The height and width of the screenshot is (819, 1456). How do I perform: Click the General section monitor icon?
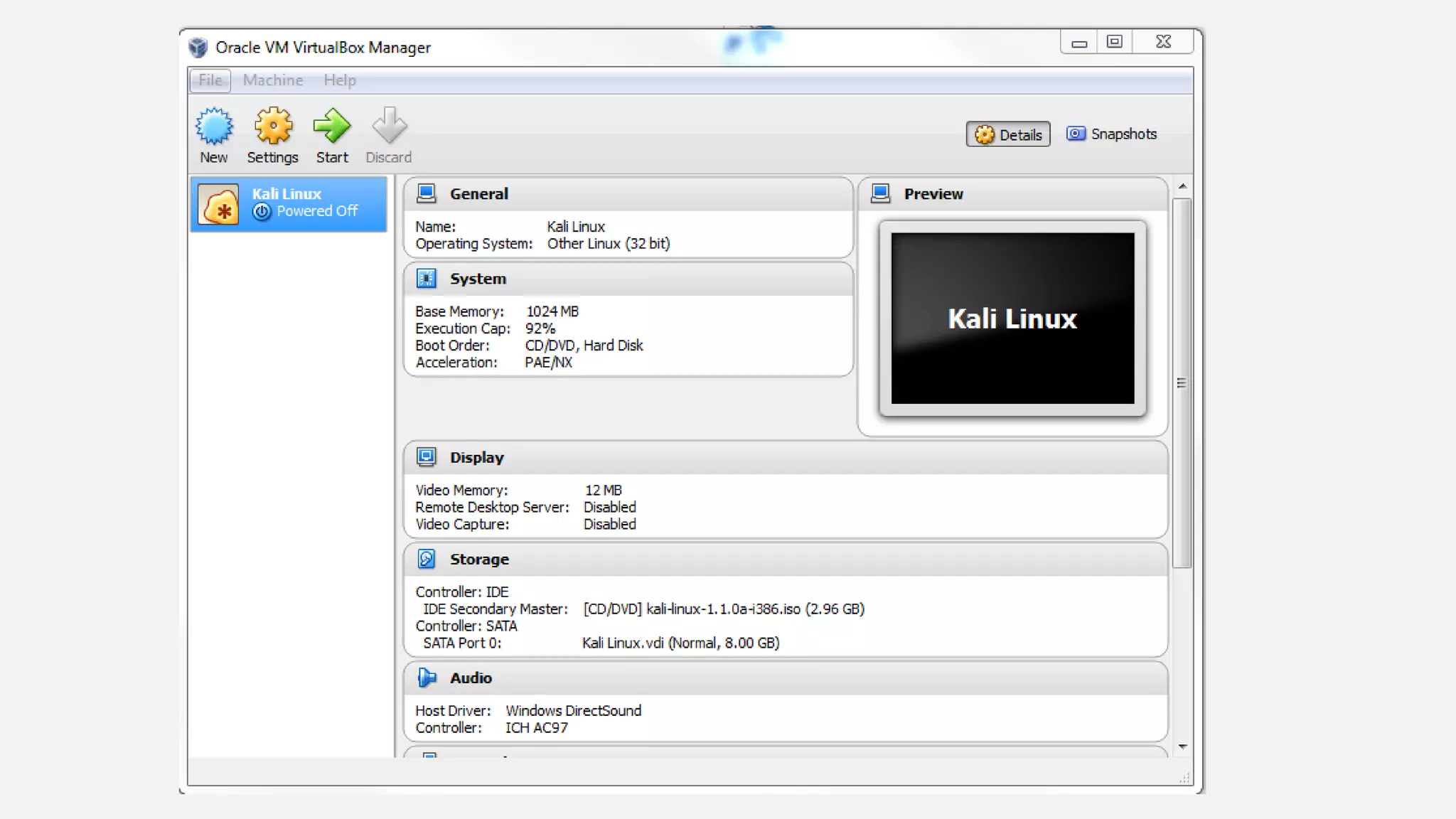tap(427, 193)
